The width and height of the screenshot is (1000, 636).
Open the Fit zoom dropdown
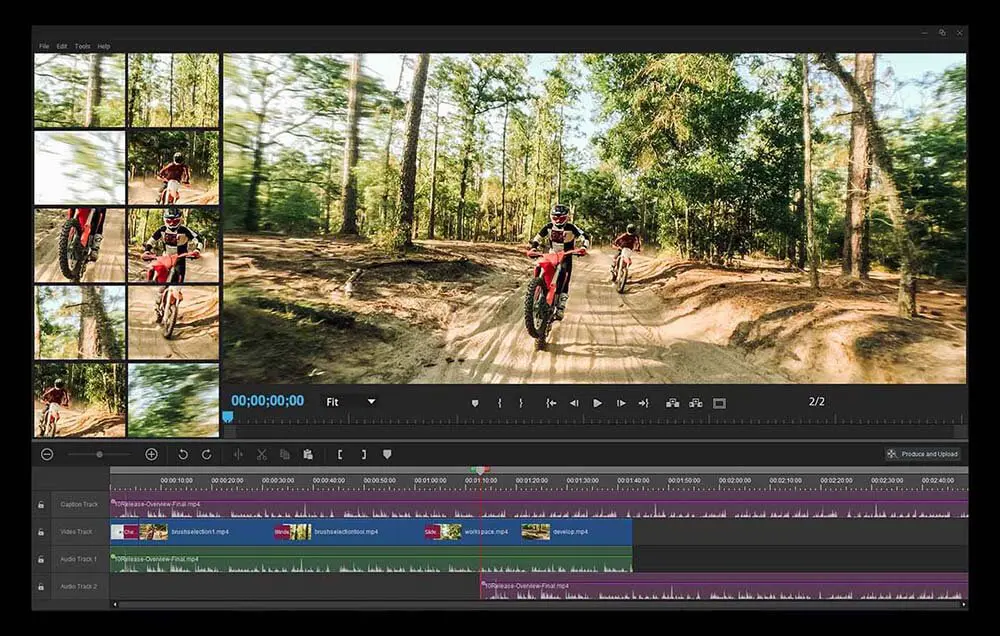(350, 402)
